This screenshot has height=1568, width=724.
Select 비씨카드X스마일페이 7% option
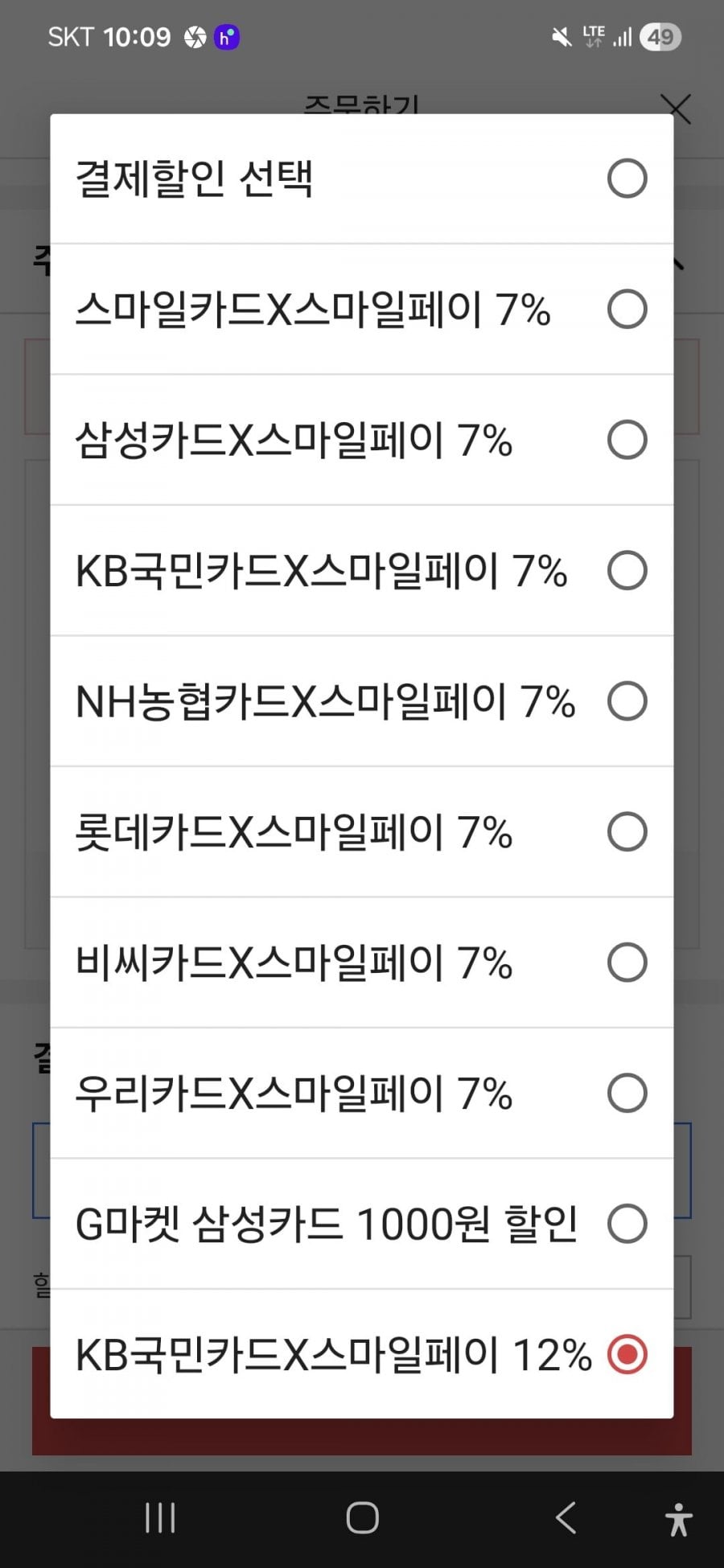pyautogui.click(x=627, y=963)
